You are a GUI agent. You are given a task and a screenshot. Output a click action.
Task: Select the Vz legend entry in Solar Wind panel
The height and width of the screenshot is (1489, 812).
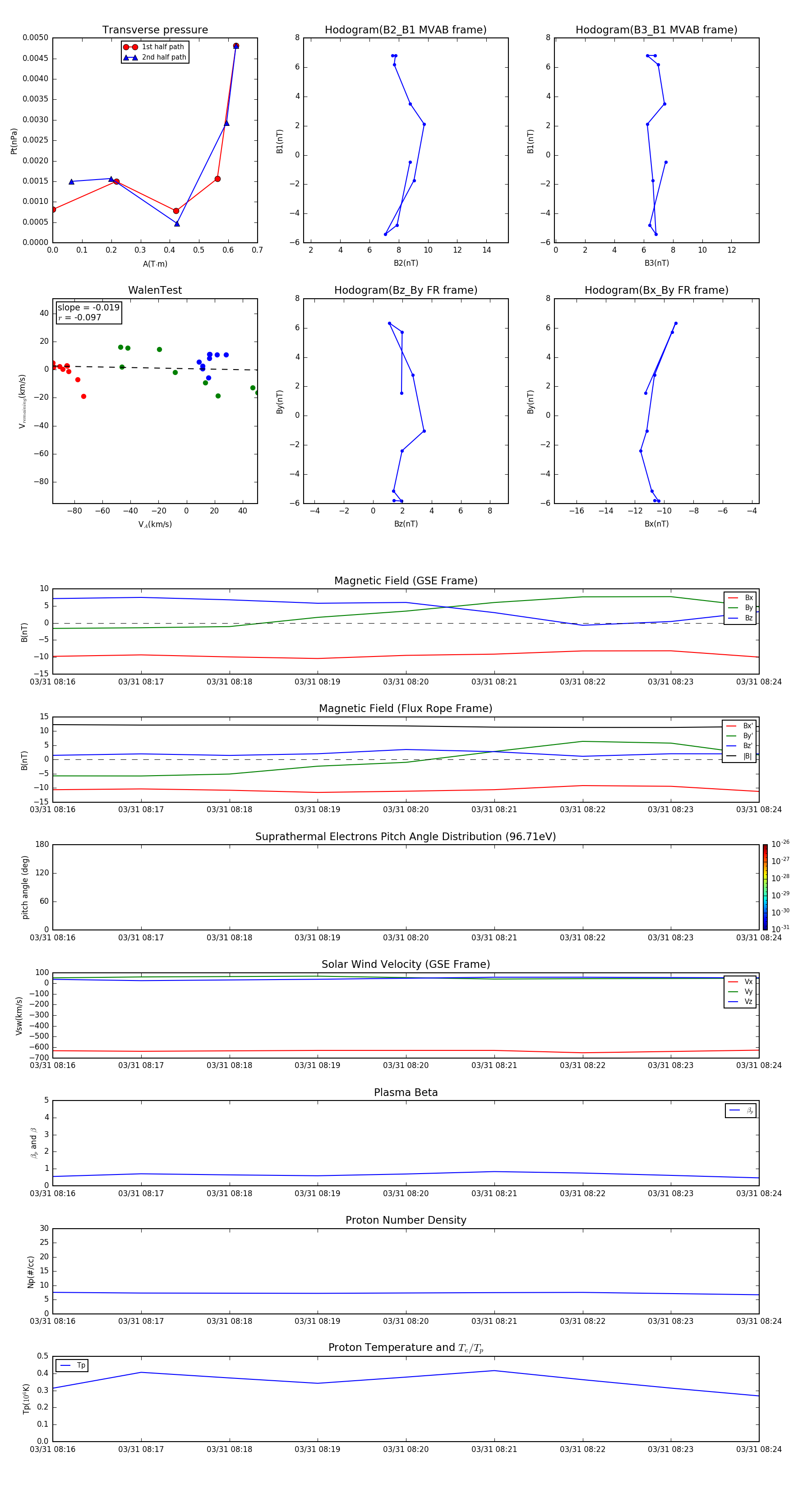click(x=740, y=1002)
